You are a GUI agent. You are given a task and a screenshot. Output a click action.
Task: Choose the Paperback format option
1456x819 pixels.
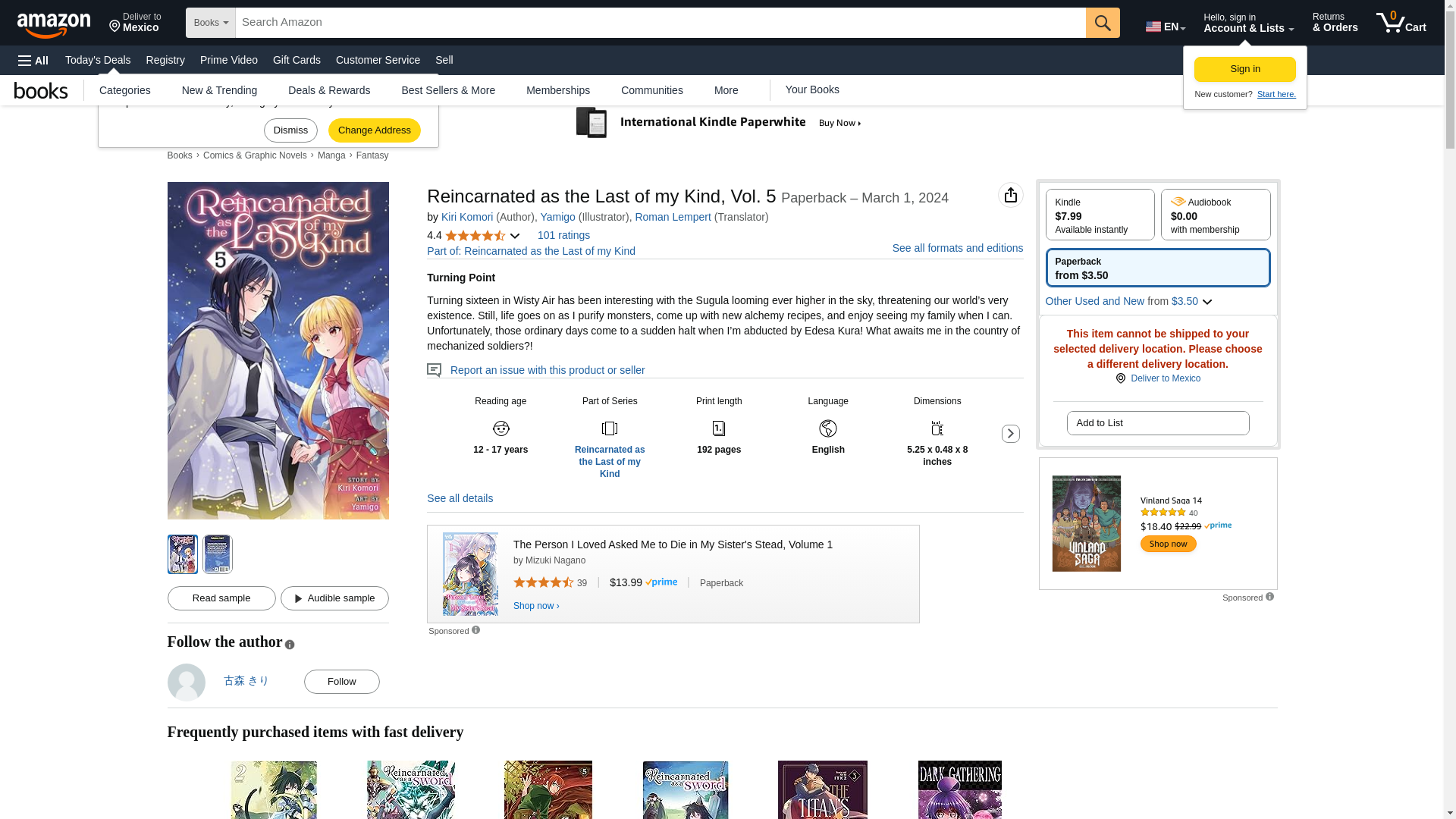pyautogui.click(x=1157, y=268)
